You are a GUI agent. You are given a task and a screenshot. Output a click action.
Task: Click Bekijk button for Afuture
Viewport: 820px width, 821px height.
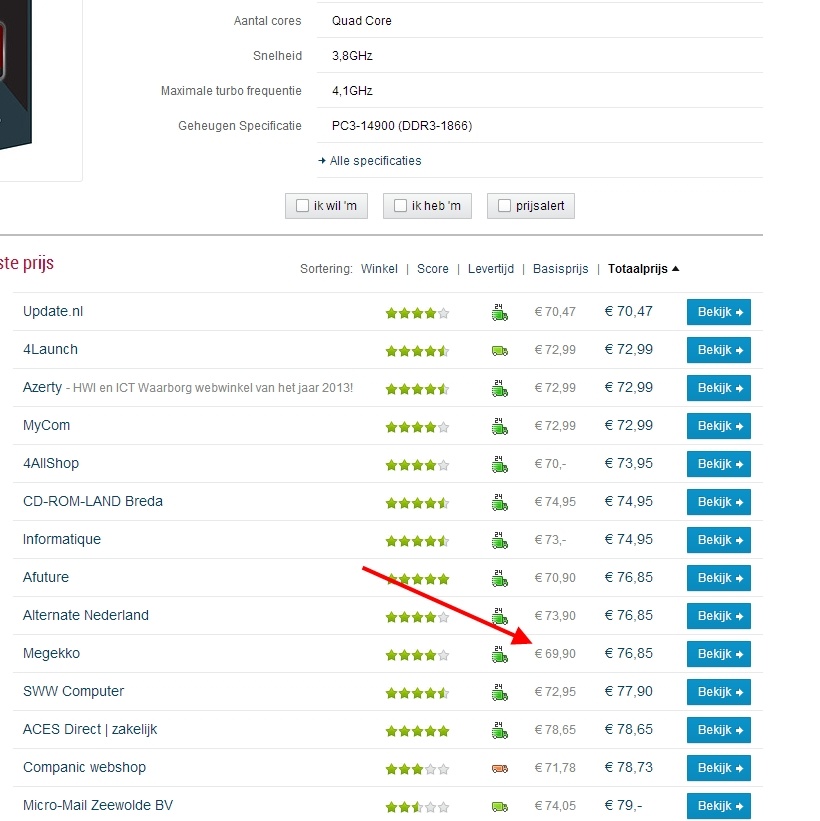pyautogui.click(x=718, y=578)
